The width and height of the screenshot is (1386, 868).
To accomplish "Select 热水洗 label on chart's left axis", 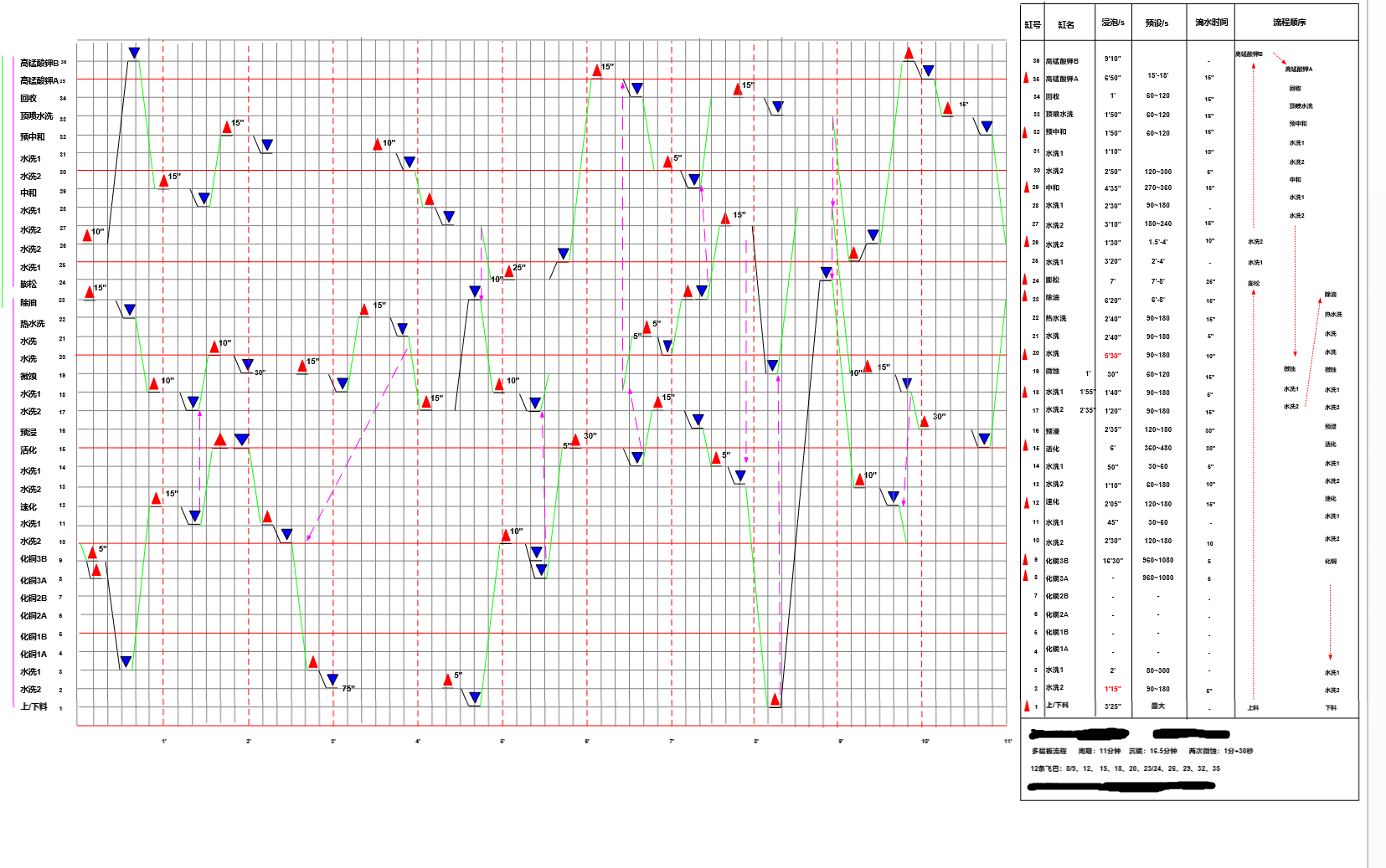I will click(x=32, y=324).
